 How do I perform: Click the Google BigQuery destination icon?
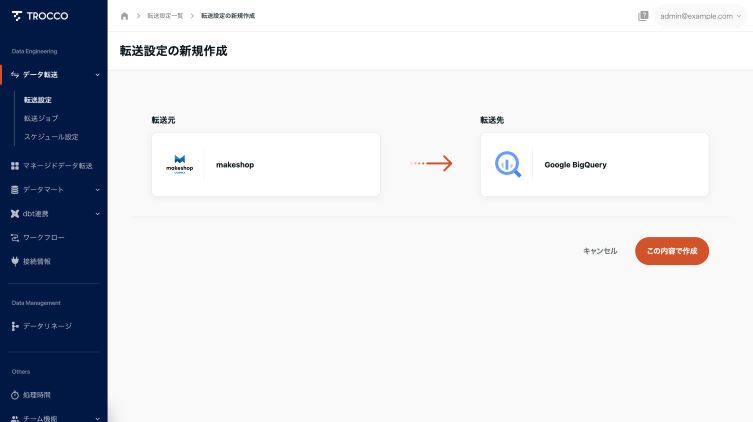508,164
